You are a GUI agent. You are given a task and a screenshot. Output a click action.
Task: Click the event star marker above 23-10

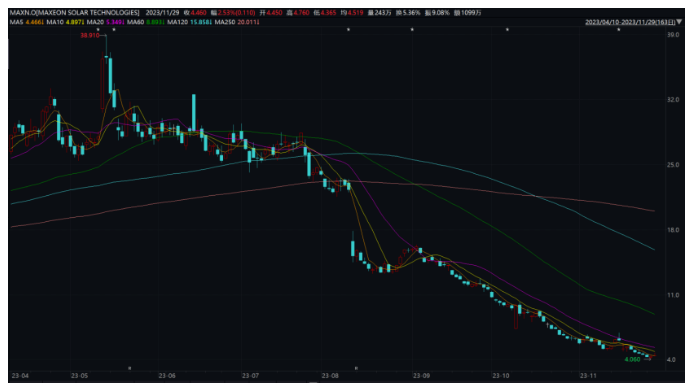507,29
